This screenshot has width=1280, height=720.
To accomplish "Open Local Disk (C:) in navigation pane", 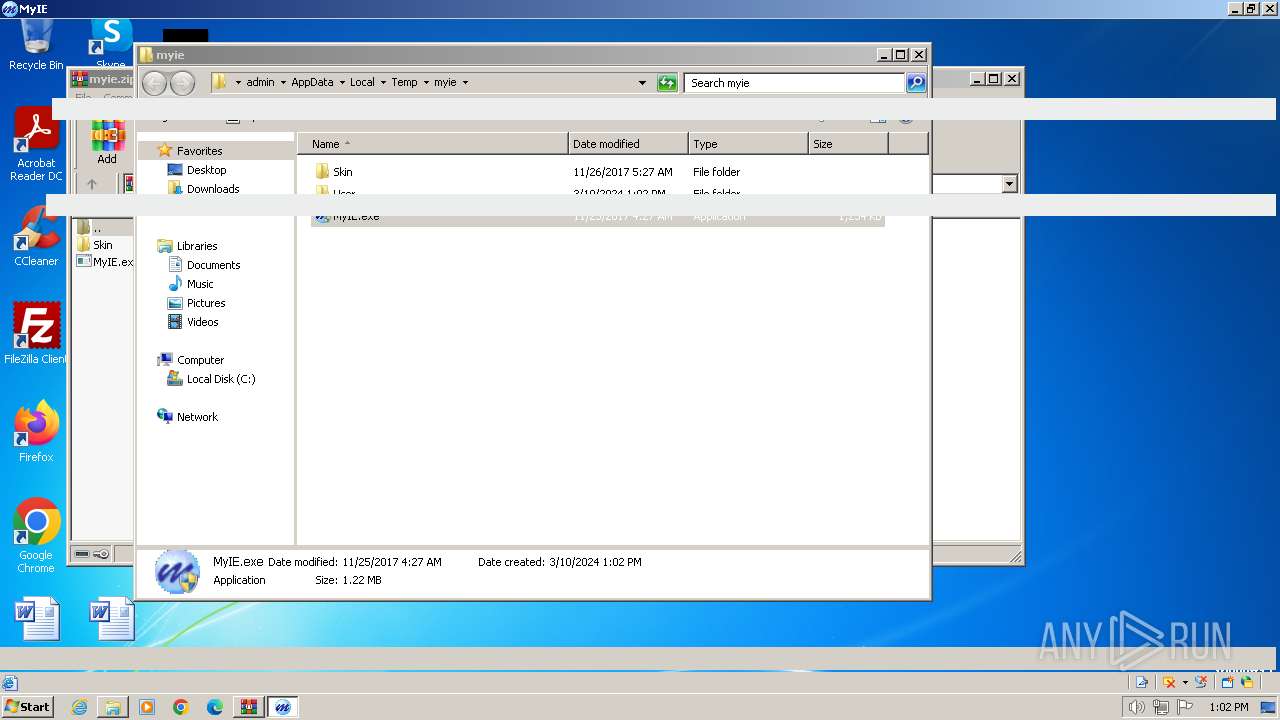I will pyautogui.click(x=220, y=379).
